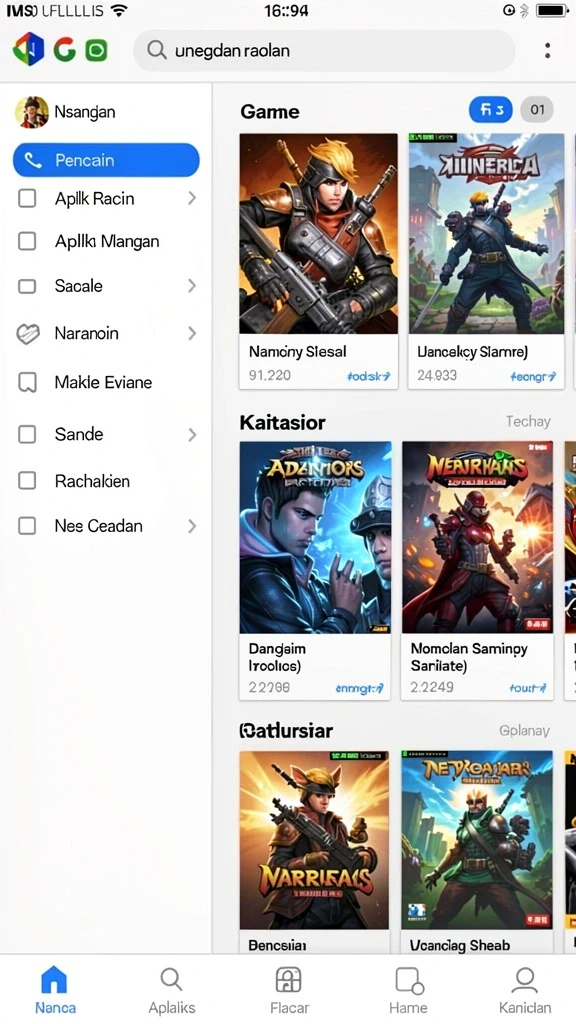Open the Dangaim Iroolios game cover

tap(315, 537)
